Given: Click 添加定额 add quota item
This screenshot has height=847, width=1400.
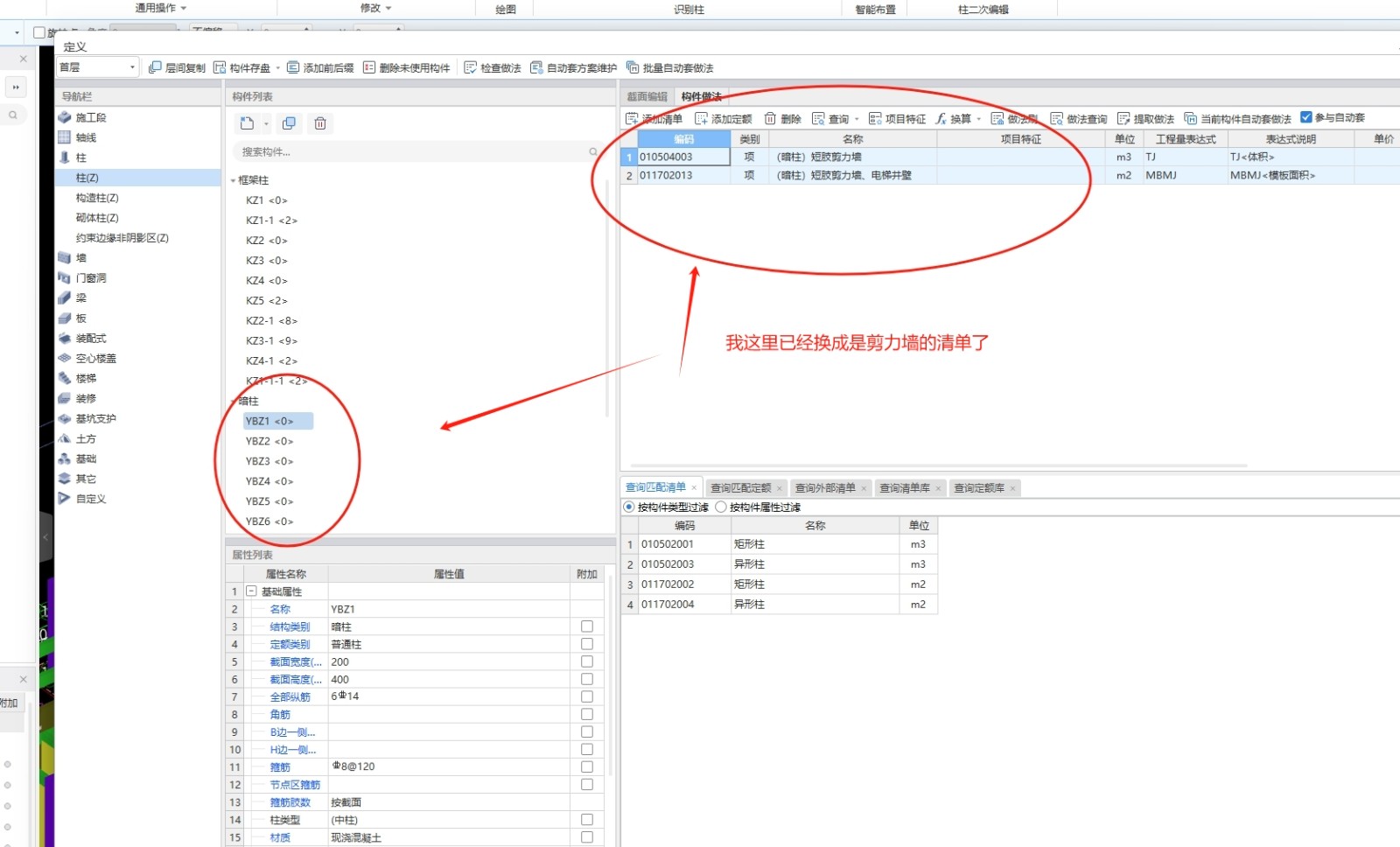Looking at the screenshot, I should pos(724,119).
